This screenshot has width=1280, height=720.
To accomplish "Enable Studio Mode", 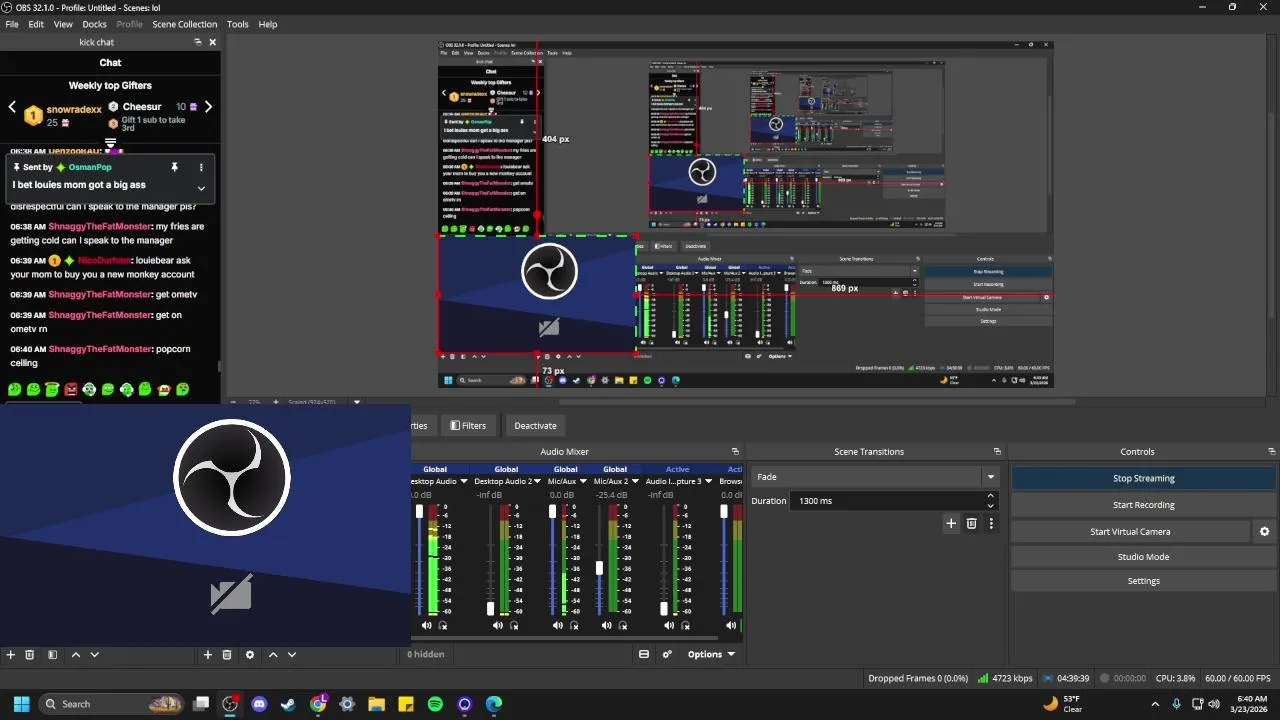I will coord(1144,557).
